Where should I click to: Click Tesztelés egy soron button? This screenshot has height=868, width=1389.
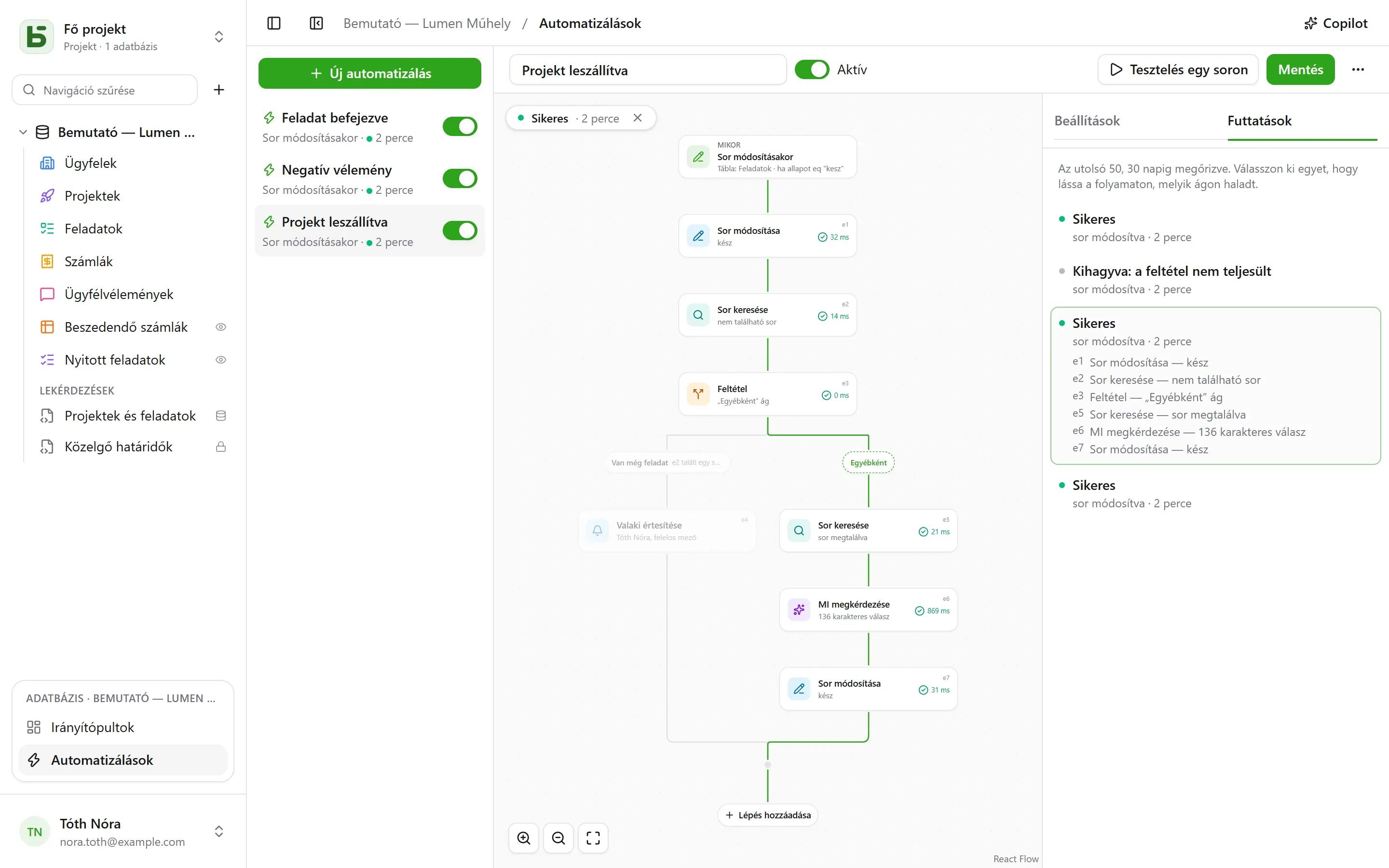pyautogui.click(x=1178, y=69)
